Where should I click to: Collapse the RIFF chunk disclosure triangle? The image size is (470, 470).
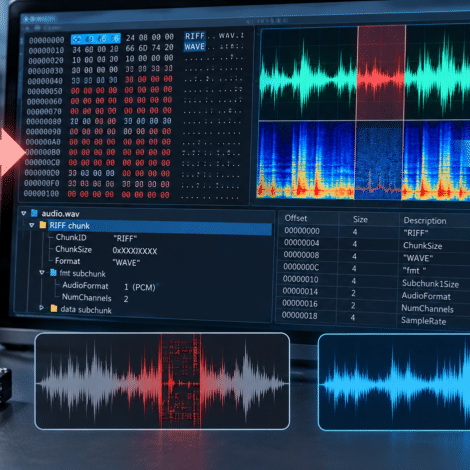[x=32, y=225]
